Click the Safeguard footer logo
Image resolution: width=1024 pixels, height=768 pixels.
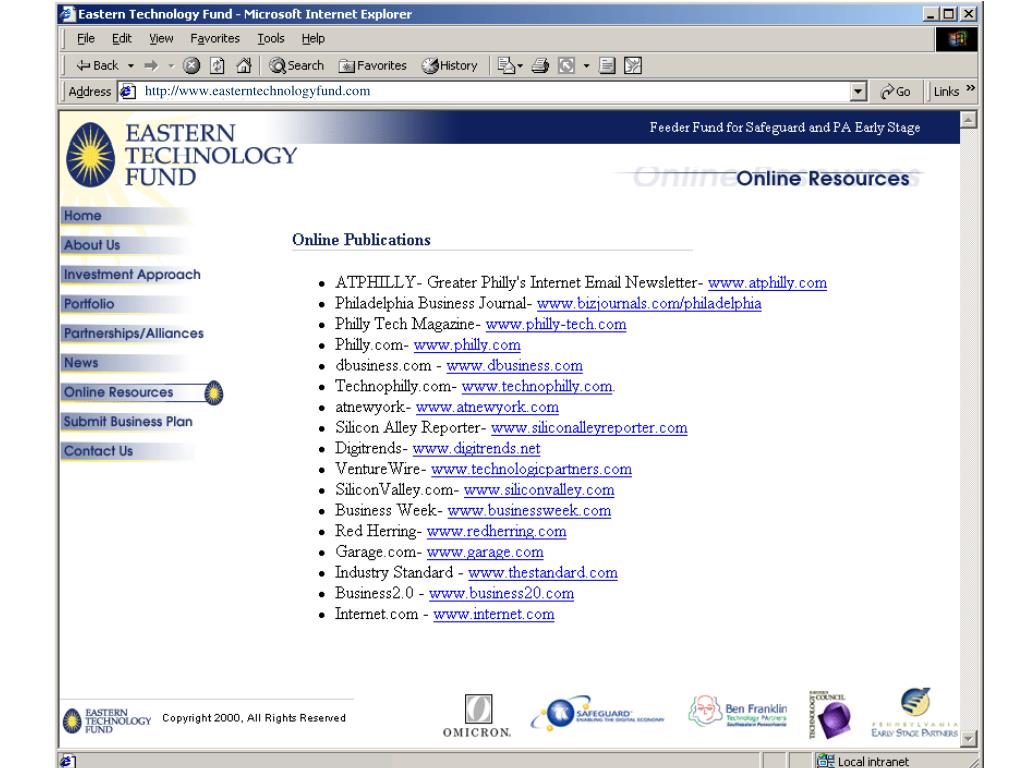coord(597,713)
